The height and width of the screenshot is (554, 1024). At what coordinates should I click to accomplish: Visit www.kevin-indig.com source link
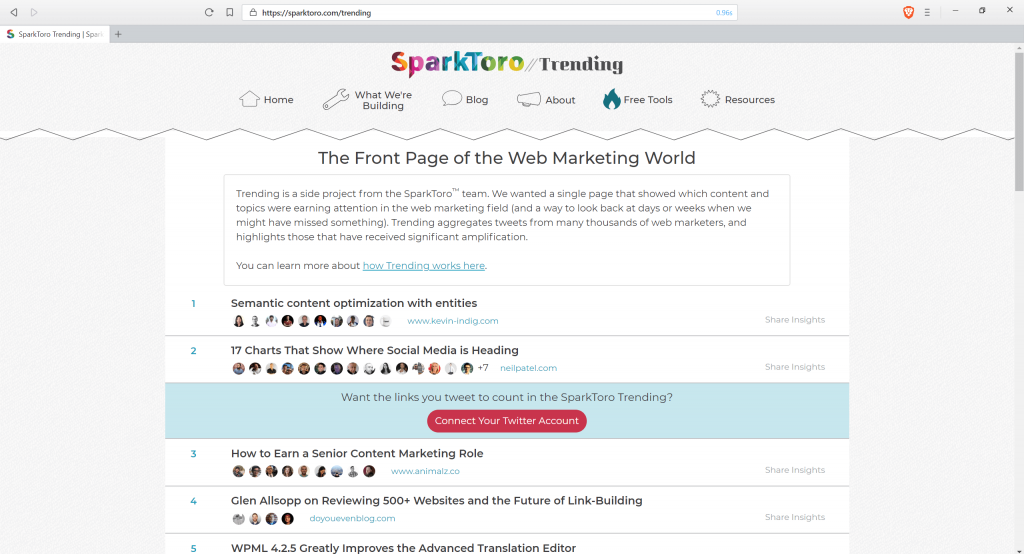[x=453, y=321]
